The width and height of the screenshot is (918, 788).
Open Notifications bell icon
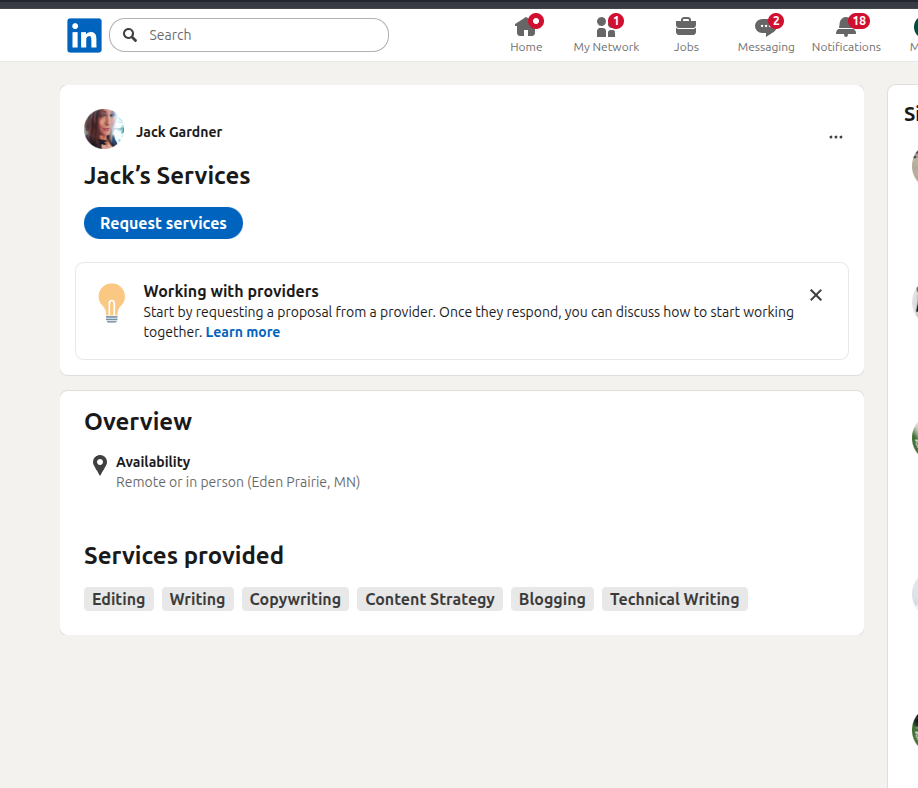846,27
